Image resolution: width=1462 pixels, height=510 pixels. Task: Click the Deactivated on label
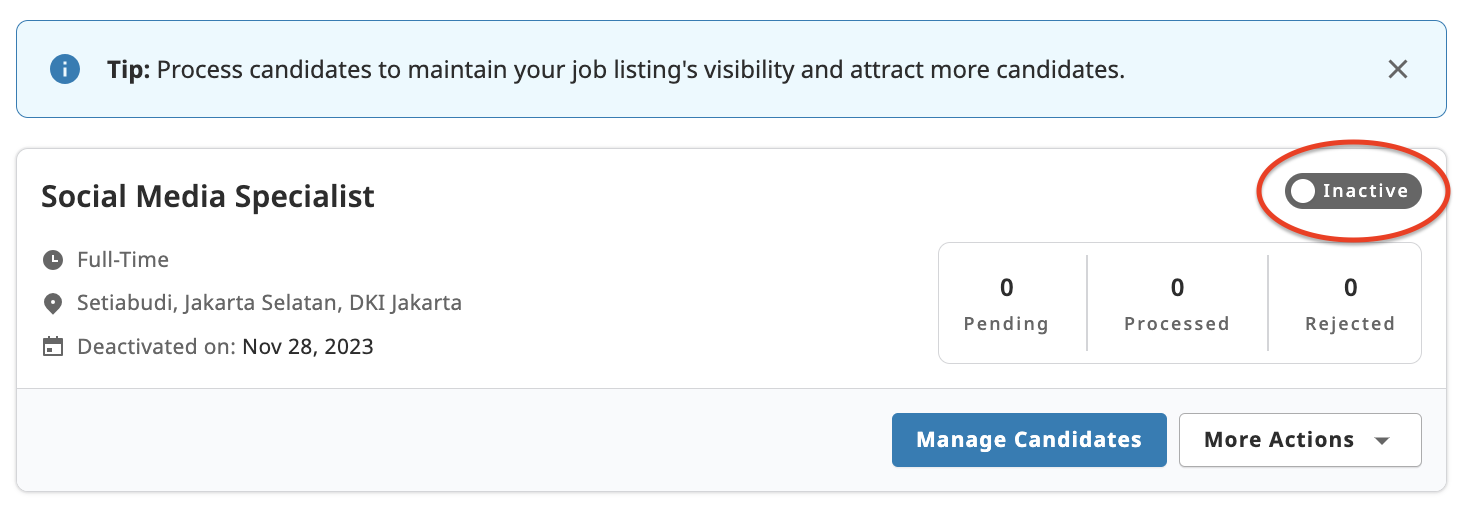click(x=156, y=347)
